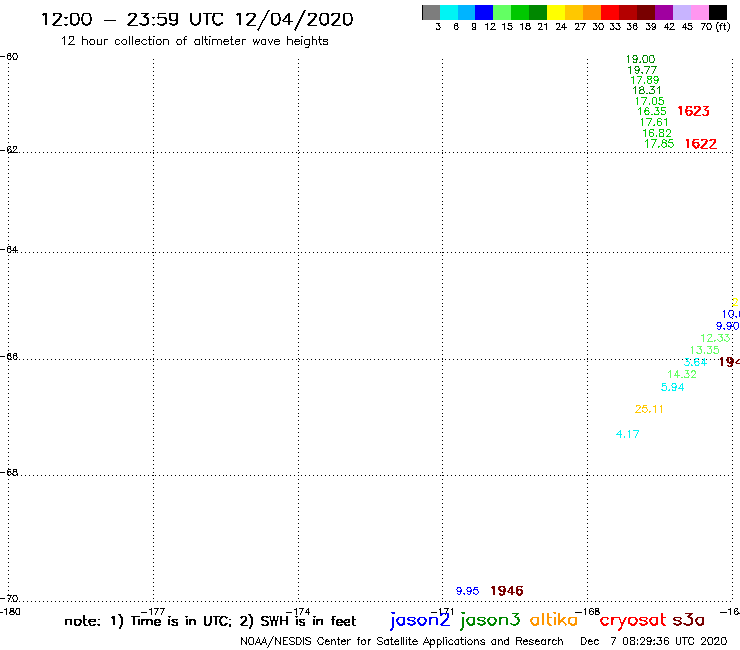Select the jason2 satellite label

tap(420, 620)
